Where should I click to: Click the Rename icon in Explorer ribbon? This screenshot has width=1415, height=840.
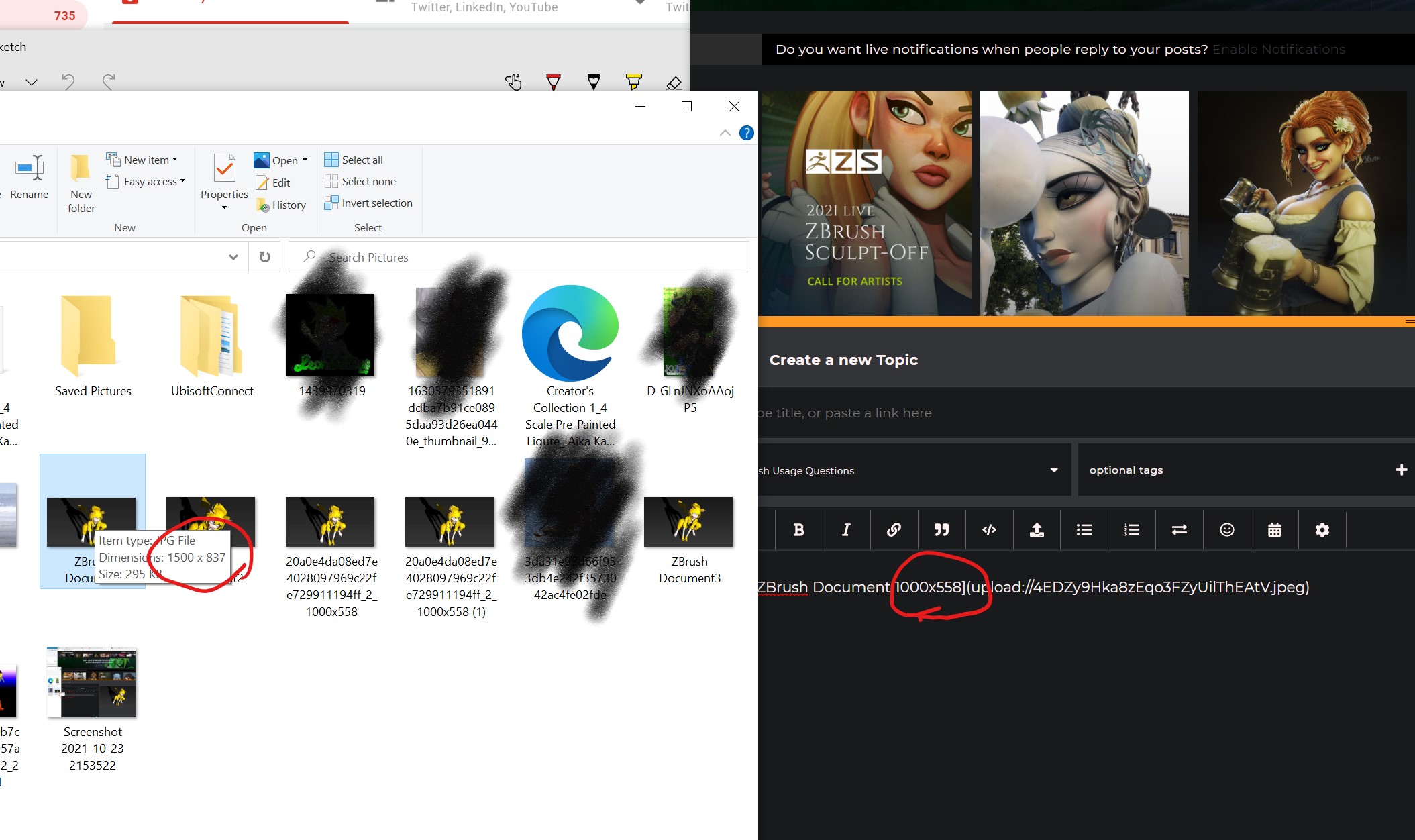click(x=30, y=176)
